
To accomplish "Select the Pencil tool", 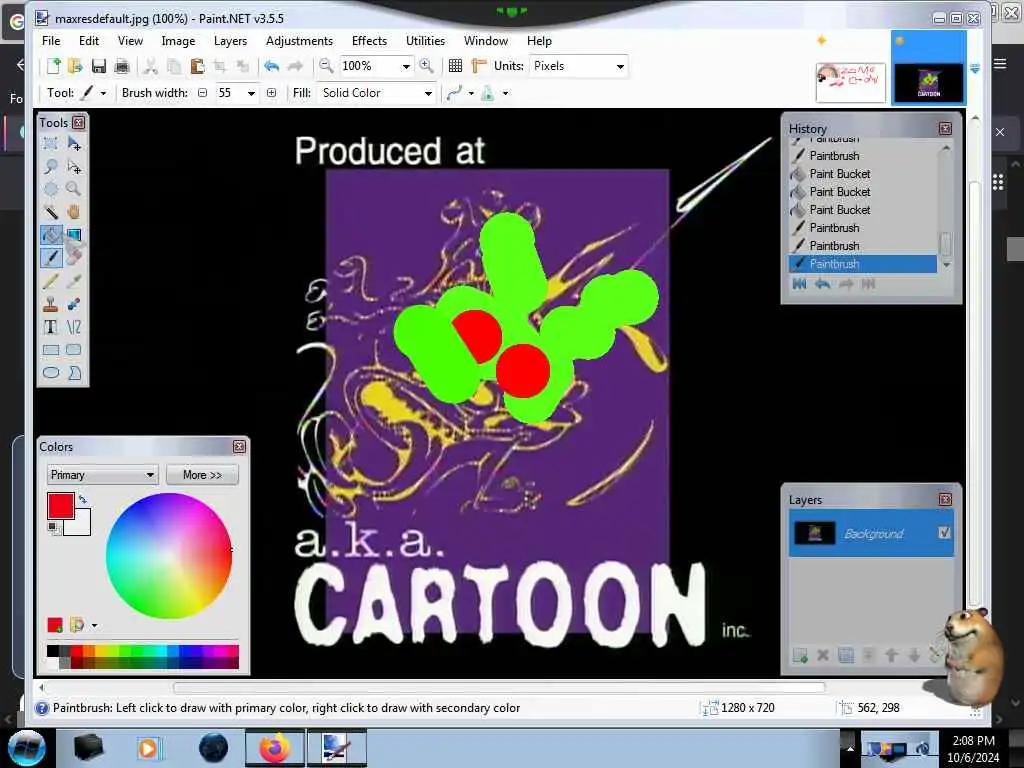I will (x=50, y=281).
